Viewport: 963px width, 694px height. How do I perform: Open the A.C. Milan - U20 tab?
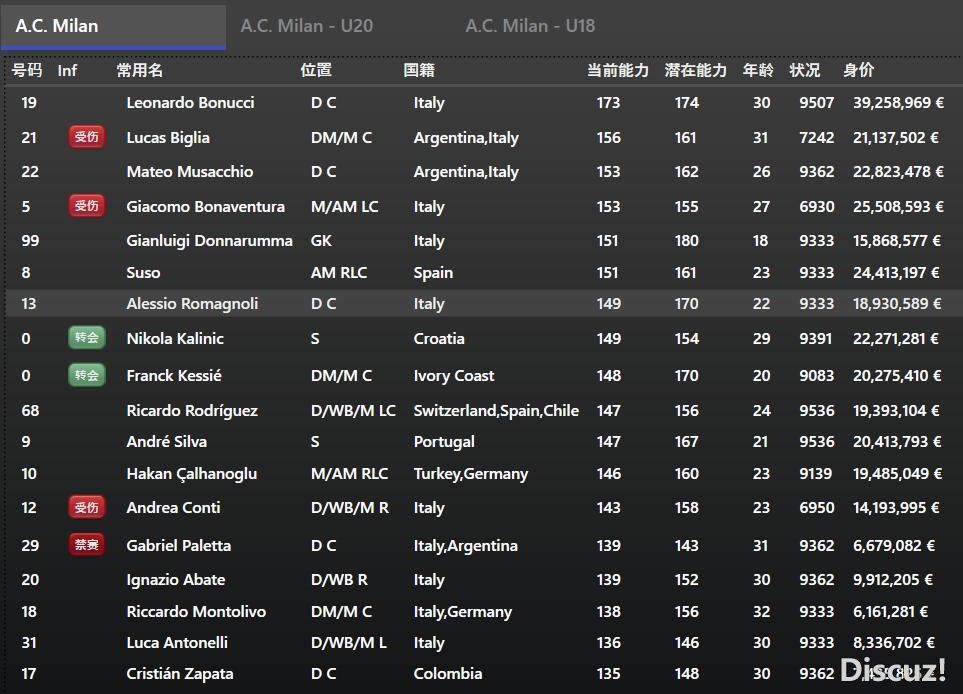pos(306,26)
